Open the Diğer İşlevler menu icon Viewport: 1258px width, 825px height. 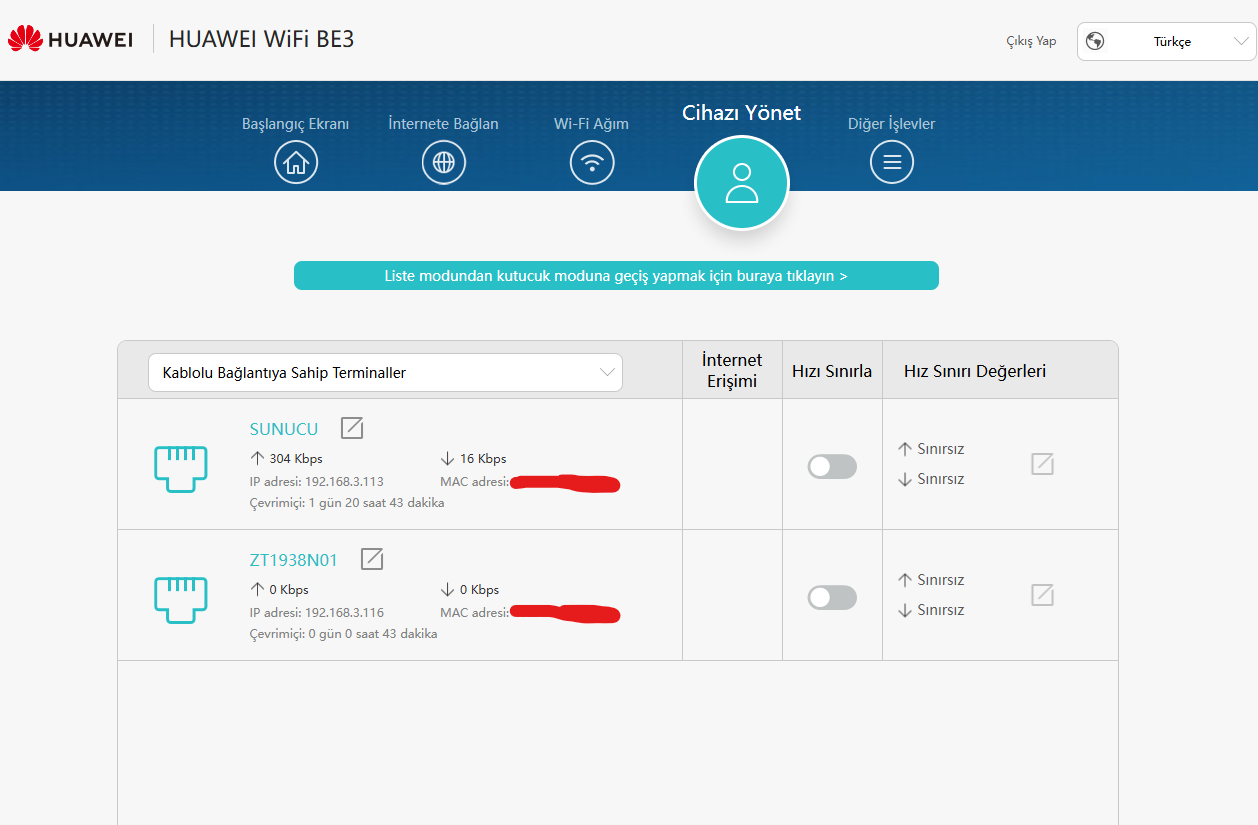point(892,162)
